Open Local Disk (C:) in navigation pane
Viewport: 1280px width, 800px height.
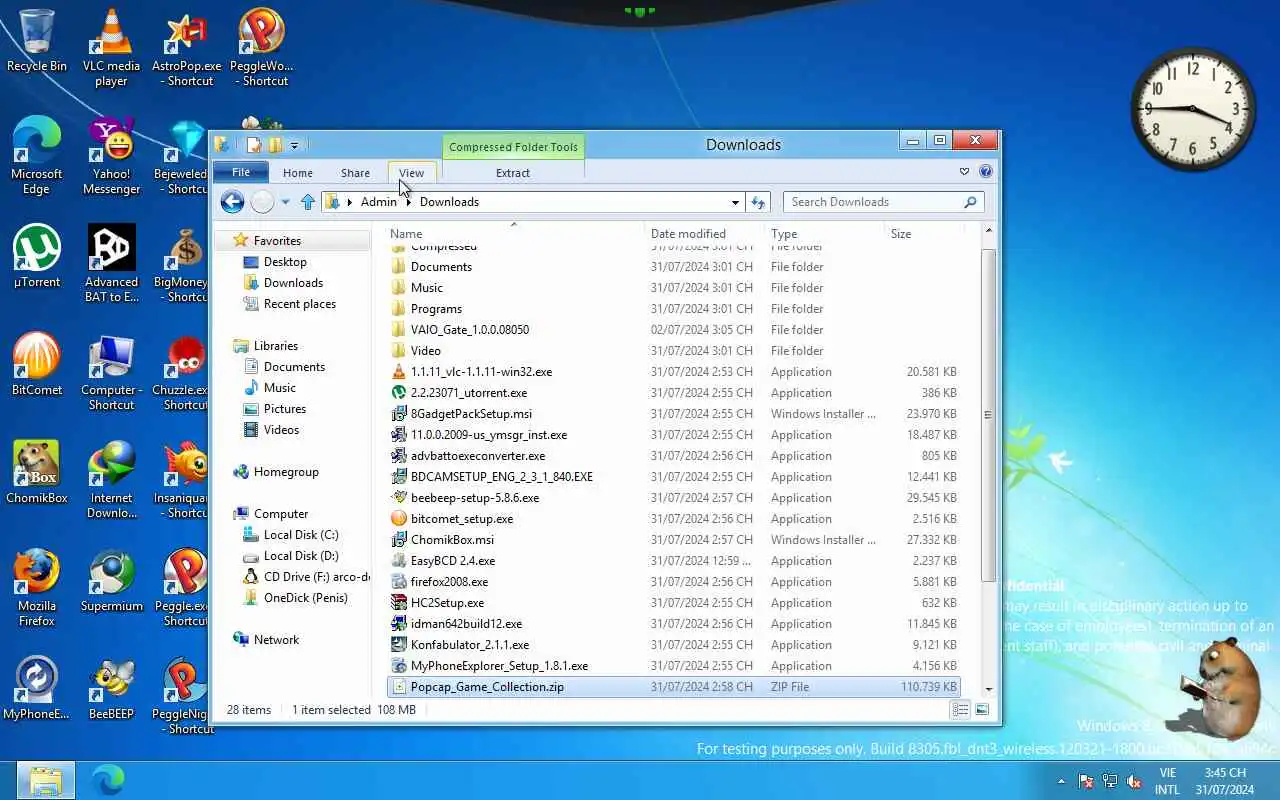301,535
